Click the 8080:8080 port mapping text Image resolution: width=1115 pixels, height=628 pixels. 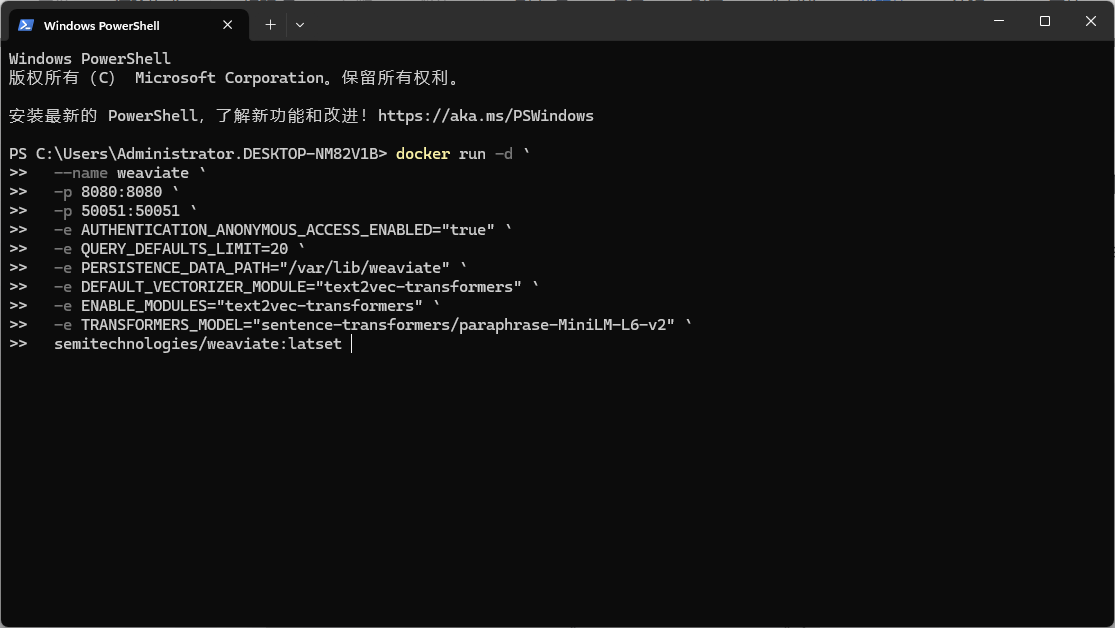(120, 191)
